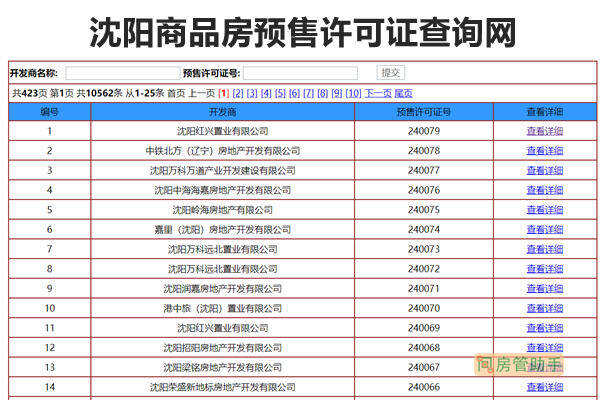Image resolution: width=600 pixels, height=400 pixels.
Task: Select developer 沈阳万科万通产业开发建设有限公司
Action: pyautogui.click(x=223, y=170)
